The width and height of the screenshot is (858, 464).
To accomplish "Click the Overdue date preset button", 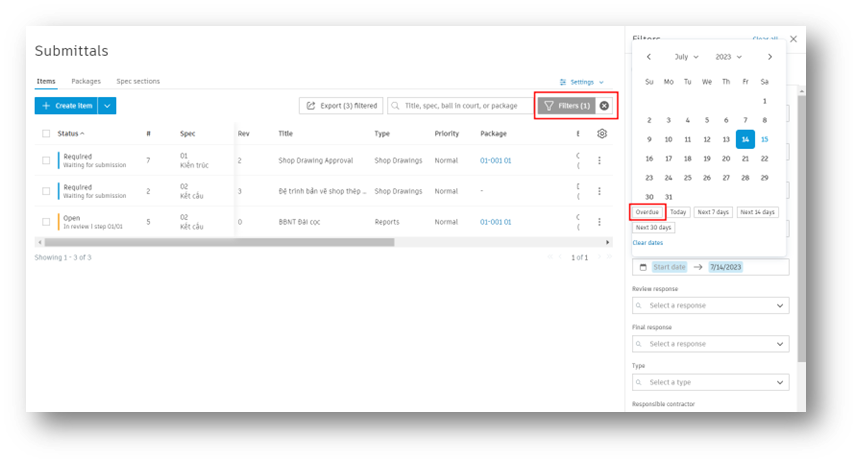I will click(647, 212).
